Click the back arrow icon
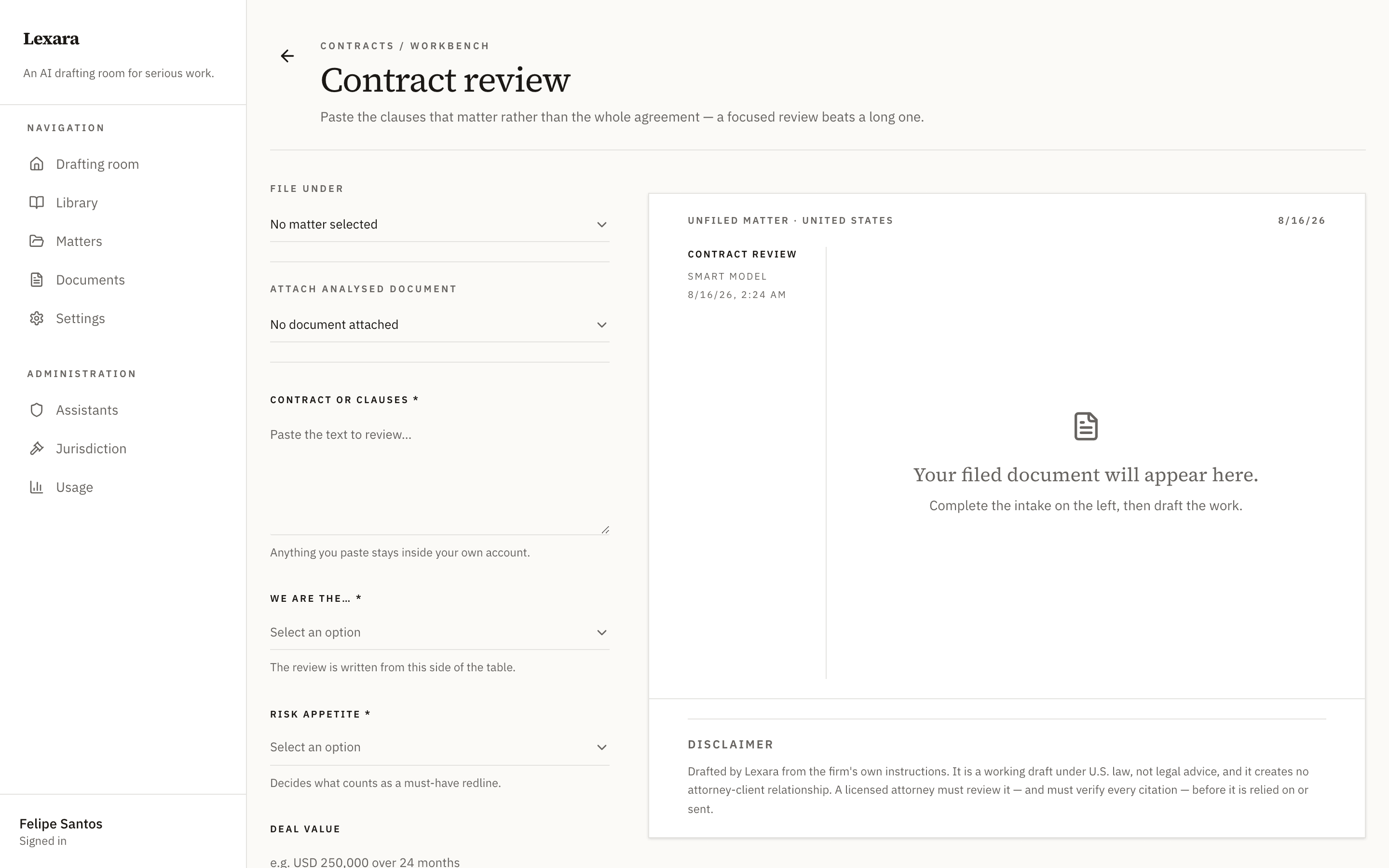The width and height of the screenshot is (1389, 868). click(x=287, y=55)
